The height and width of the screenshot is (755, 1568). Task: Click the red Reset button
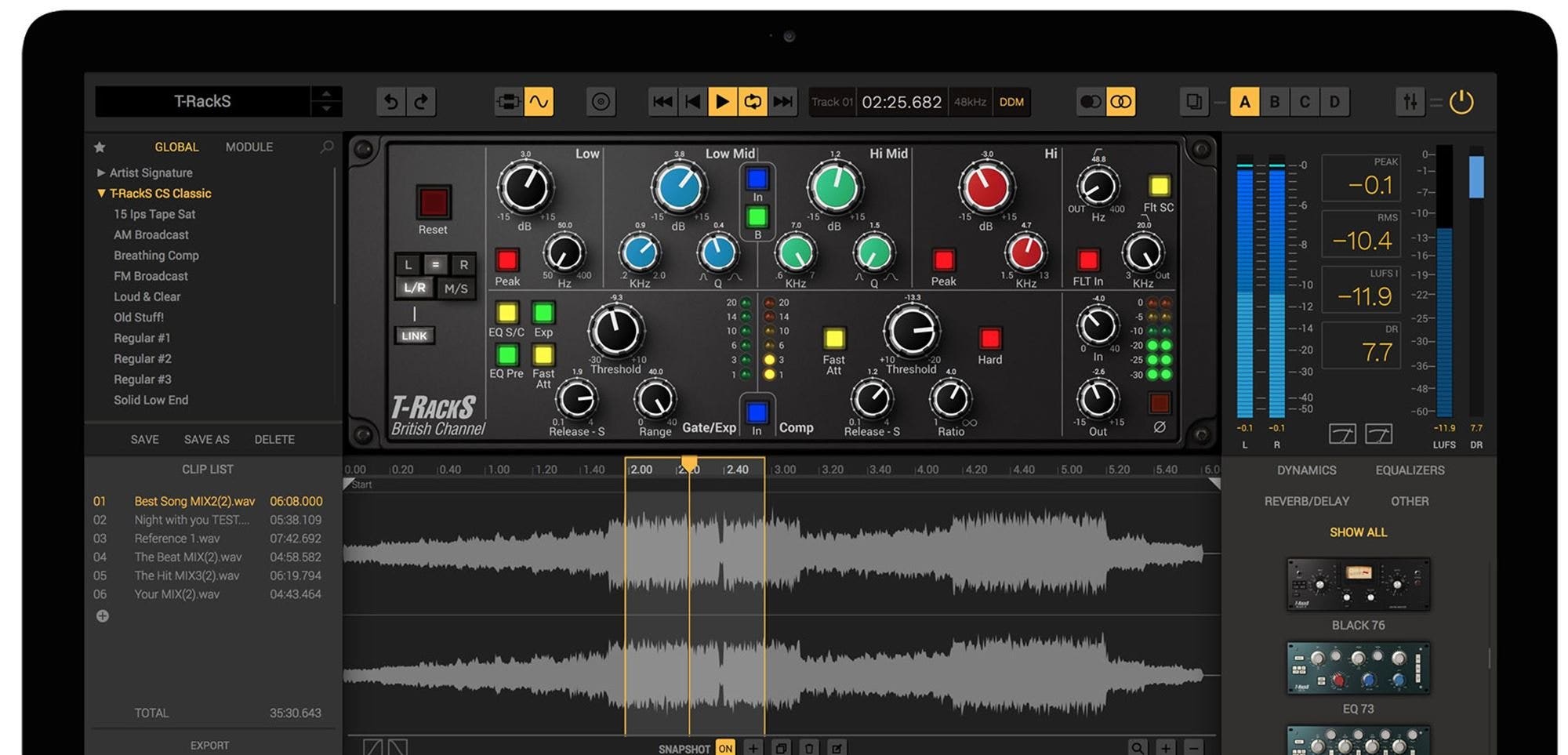pyautogui.click(x=433, y=202)
